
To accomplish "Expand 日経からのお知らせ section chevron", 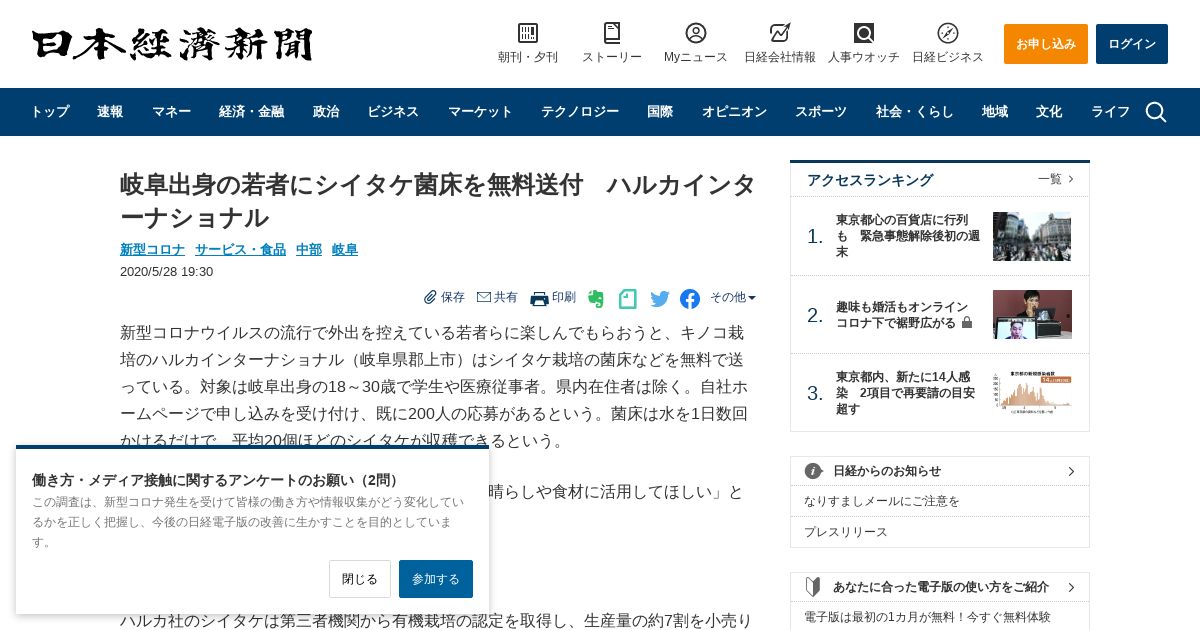I will coord(1071,471).
